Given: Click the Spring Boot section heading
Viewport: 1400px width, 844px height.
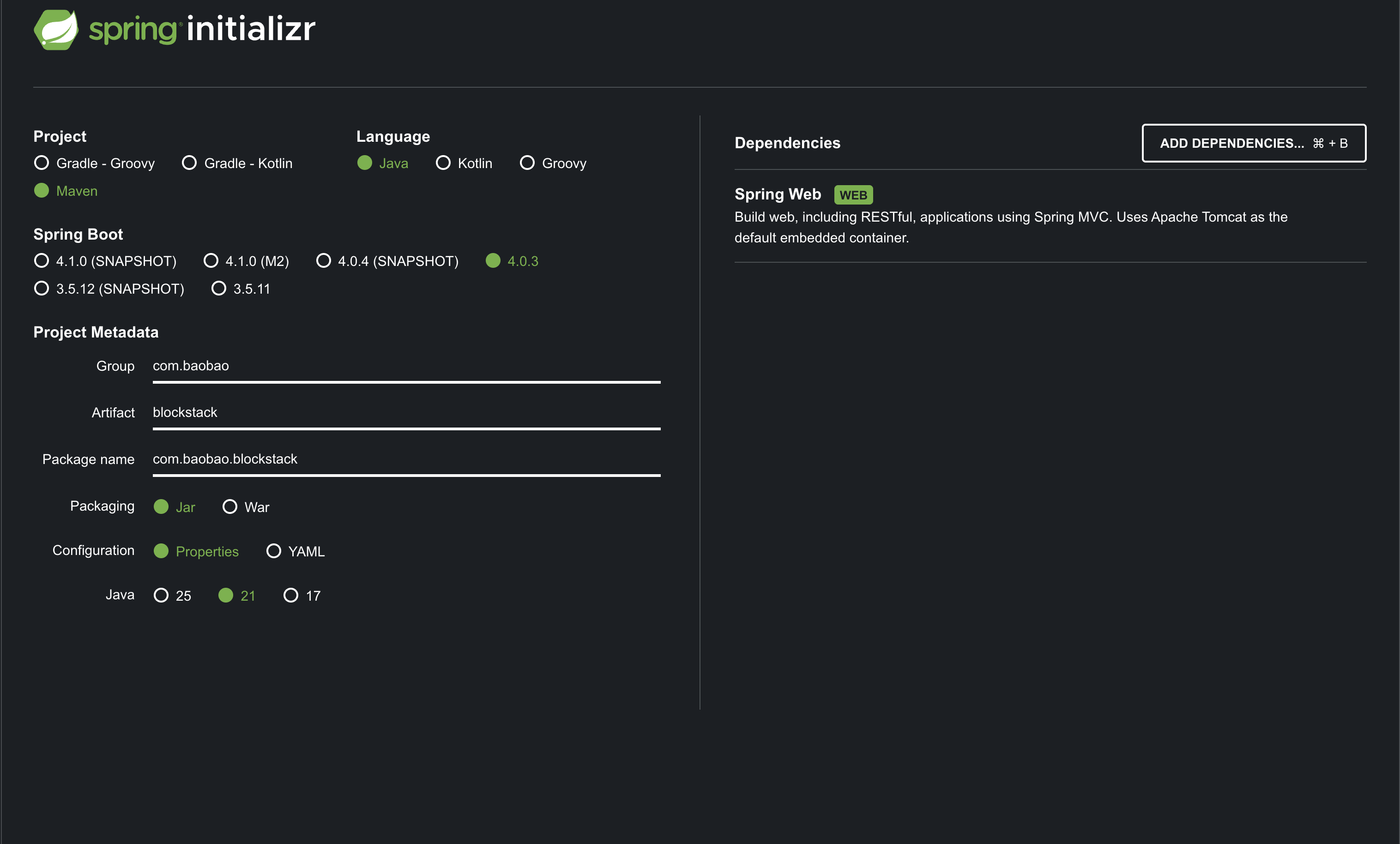Looking at the screenshot, I should [x=78, y=234].
